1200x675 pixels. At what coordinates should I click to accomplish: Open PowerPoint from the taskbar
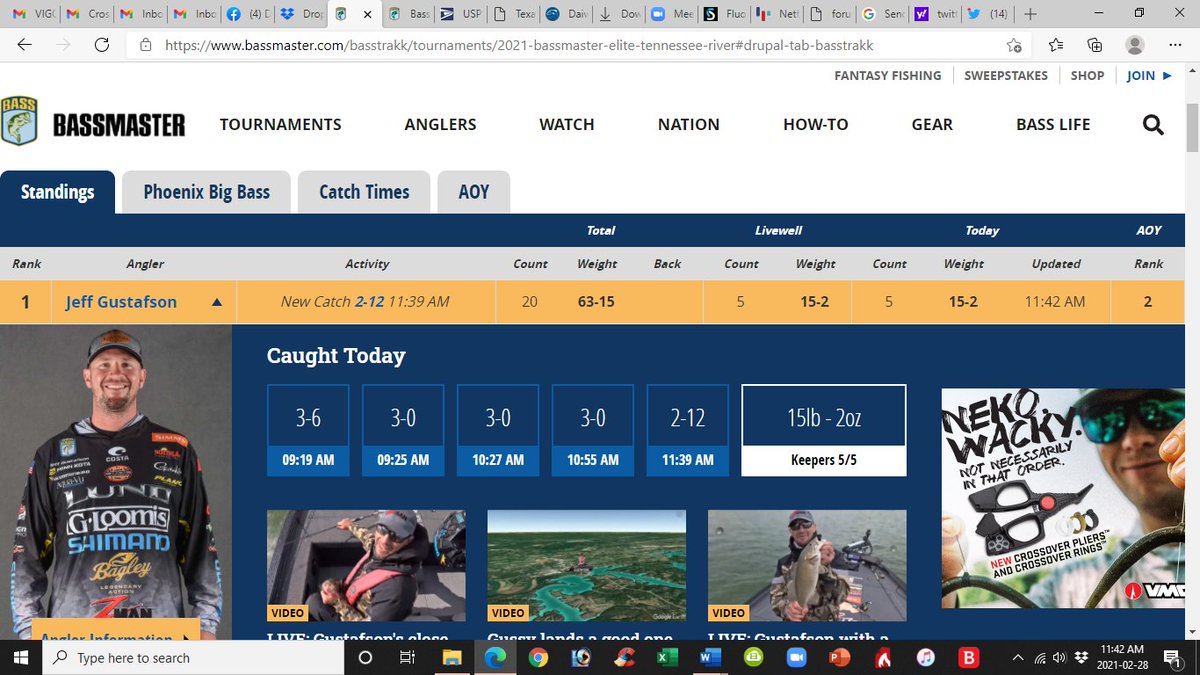pos(838,657)
